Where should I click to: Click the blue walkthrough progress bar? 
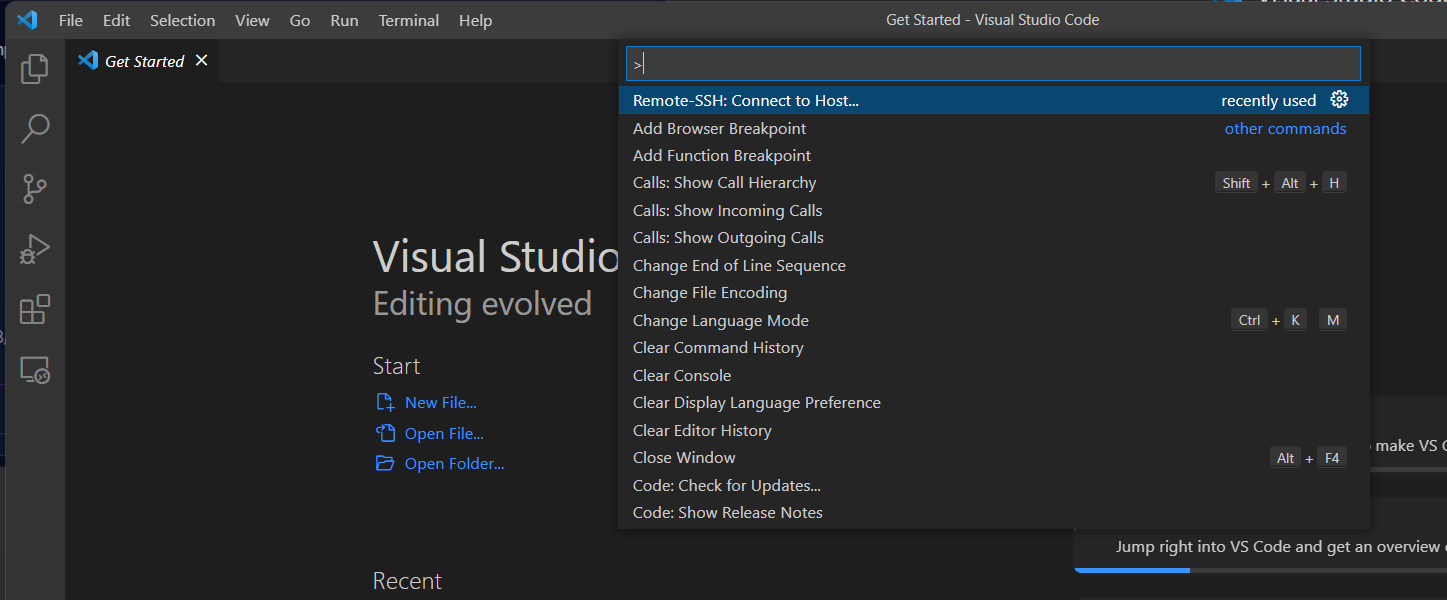(x=1131, y=568)
